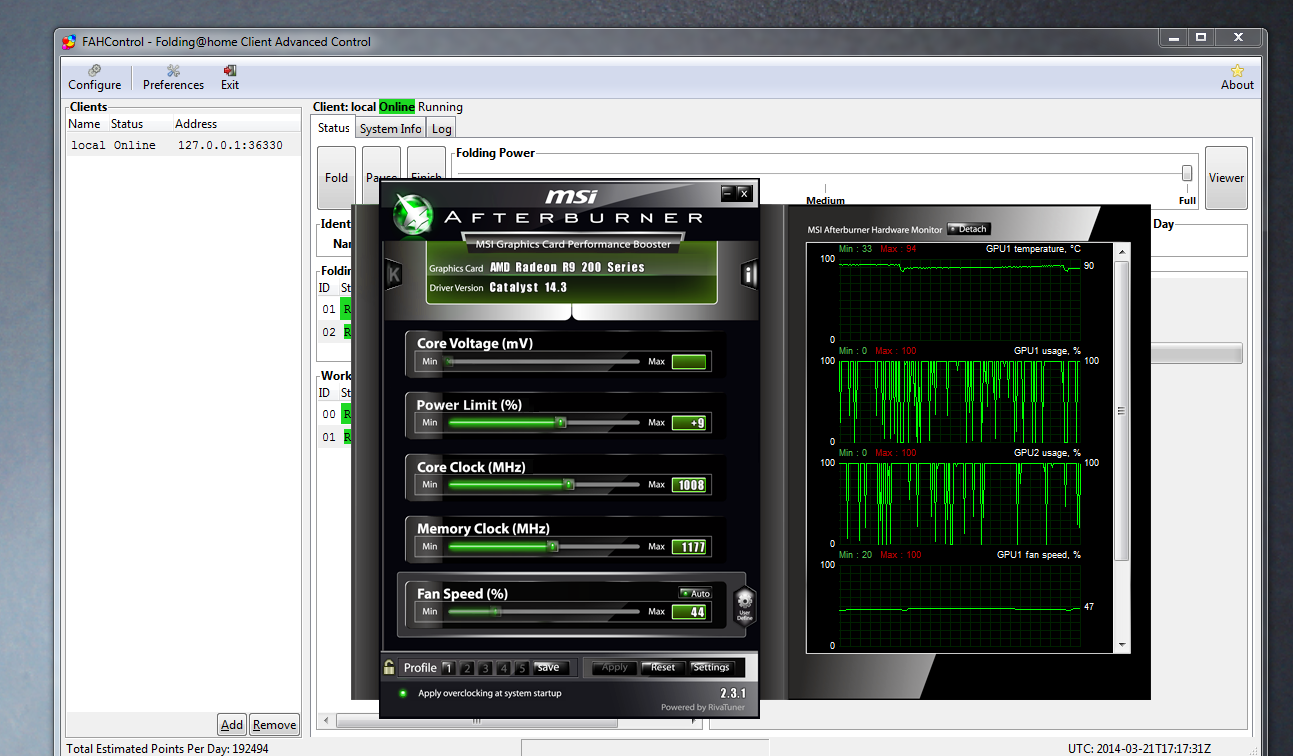Viewport: 1293px width, 756px height.
Task: Click the hardware monitor scrollbar down arrow
Action: tap(1122, 645)
